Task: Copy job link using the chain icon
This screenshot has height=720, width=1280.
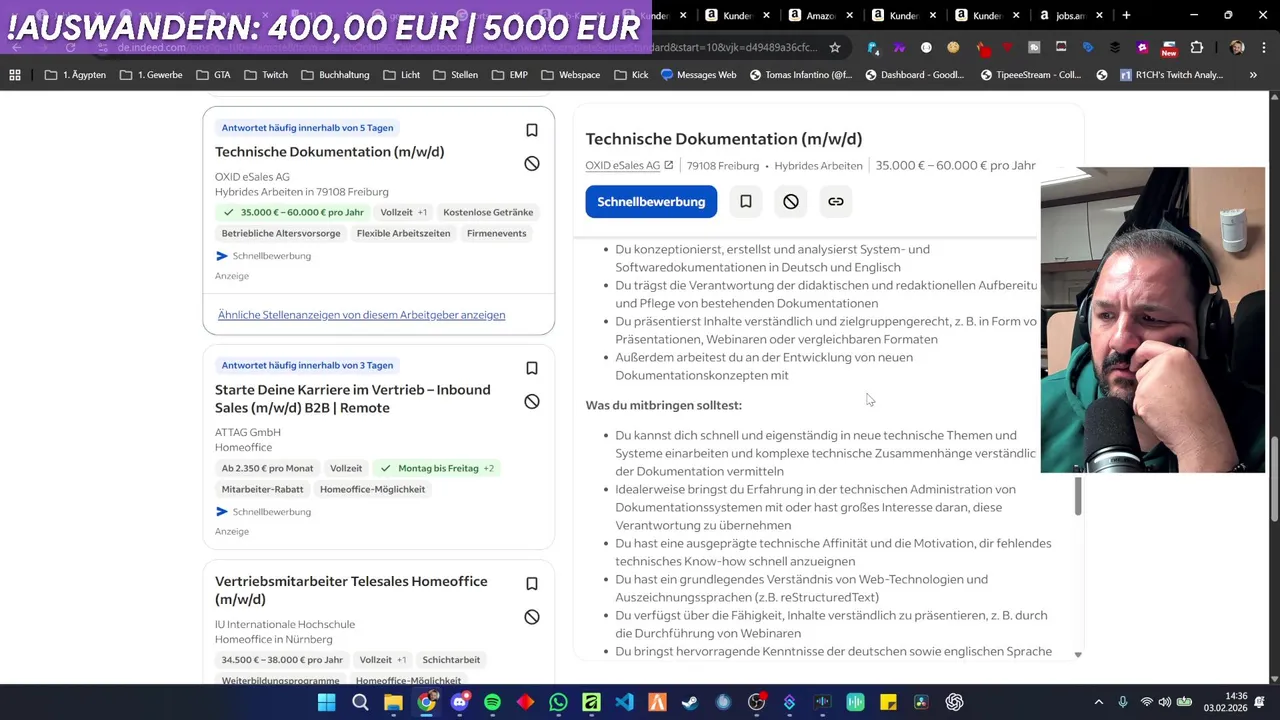Action: point(836,201)
